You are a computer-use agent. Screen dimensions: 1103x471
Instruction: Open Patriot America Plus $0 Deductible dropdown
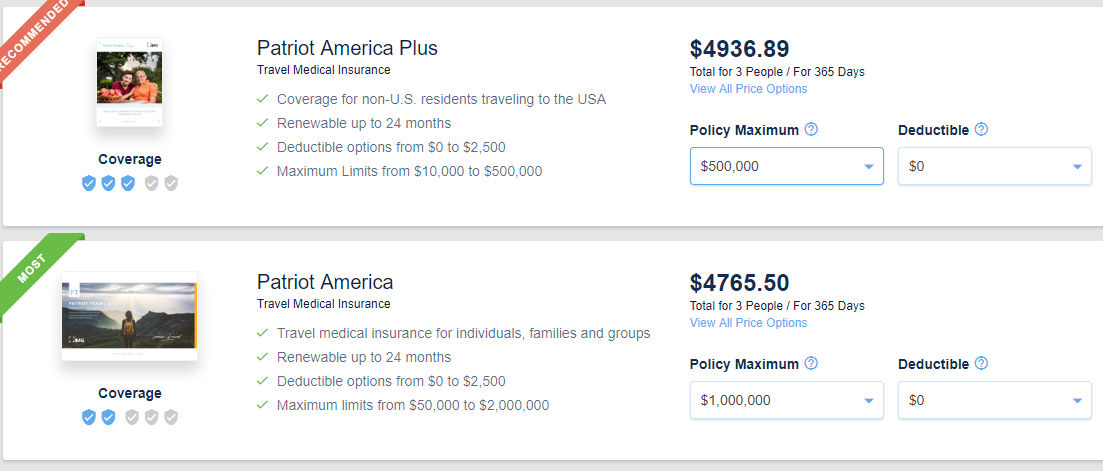point(995,166)
